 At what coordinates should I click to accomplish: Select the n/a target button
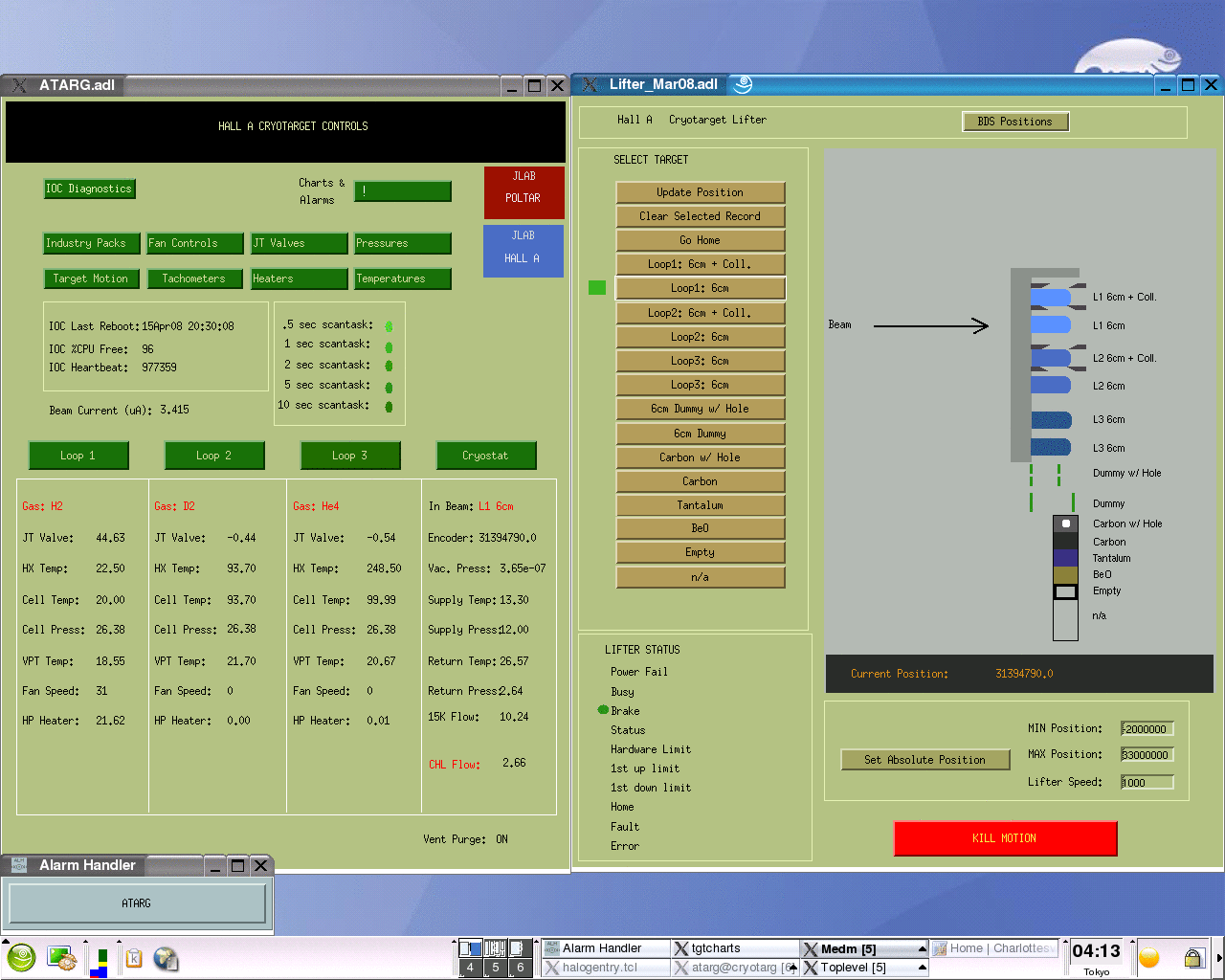701,577
